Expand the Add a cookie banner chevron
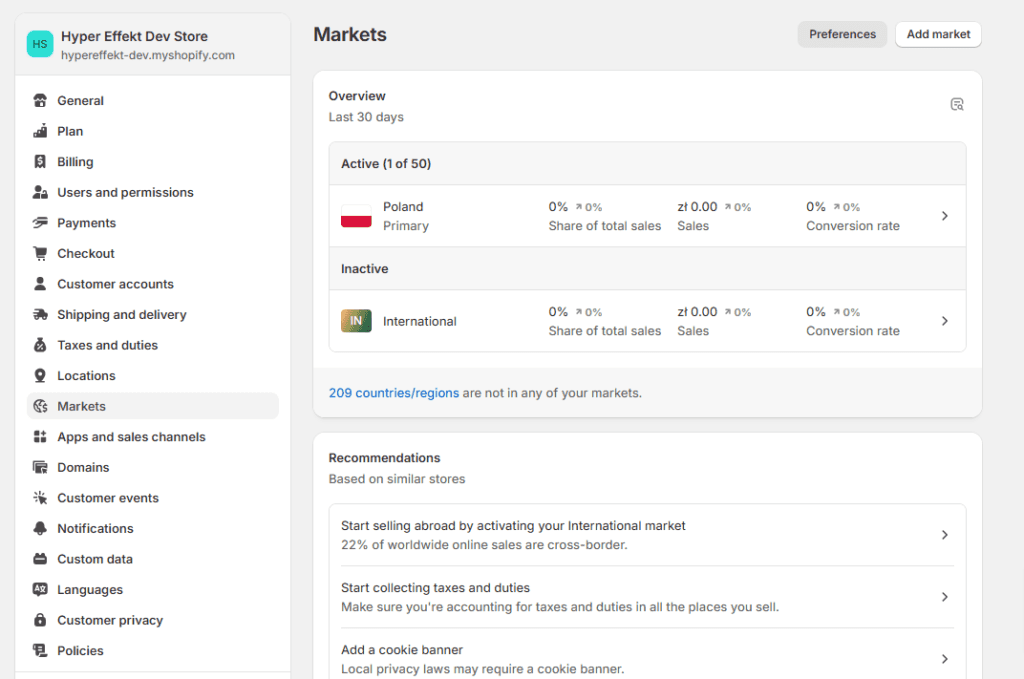The width and height of the screenshot is (1024, 679). point(944,659)
